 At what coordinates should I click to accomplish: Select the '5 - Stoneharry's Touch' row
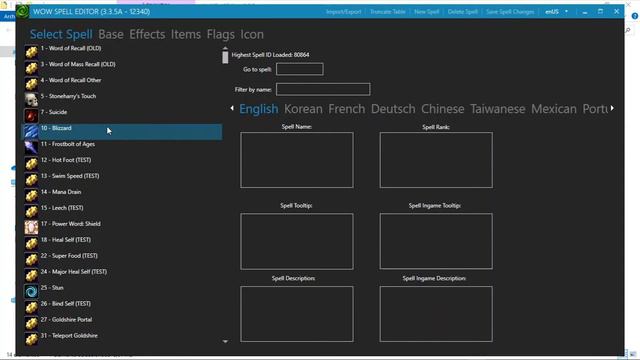pos(122,100)
